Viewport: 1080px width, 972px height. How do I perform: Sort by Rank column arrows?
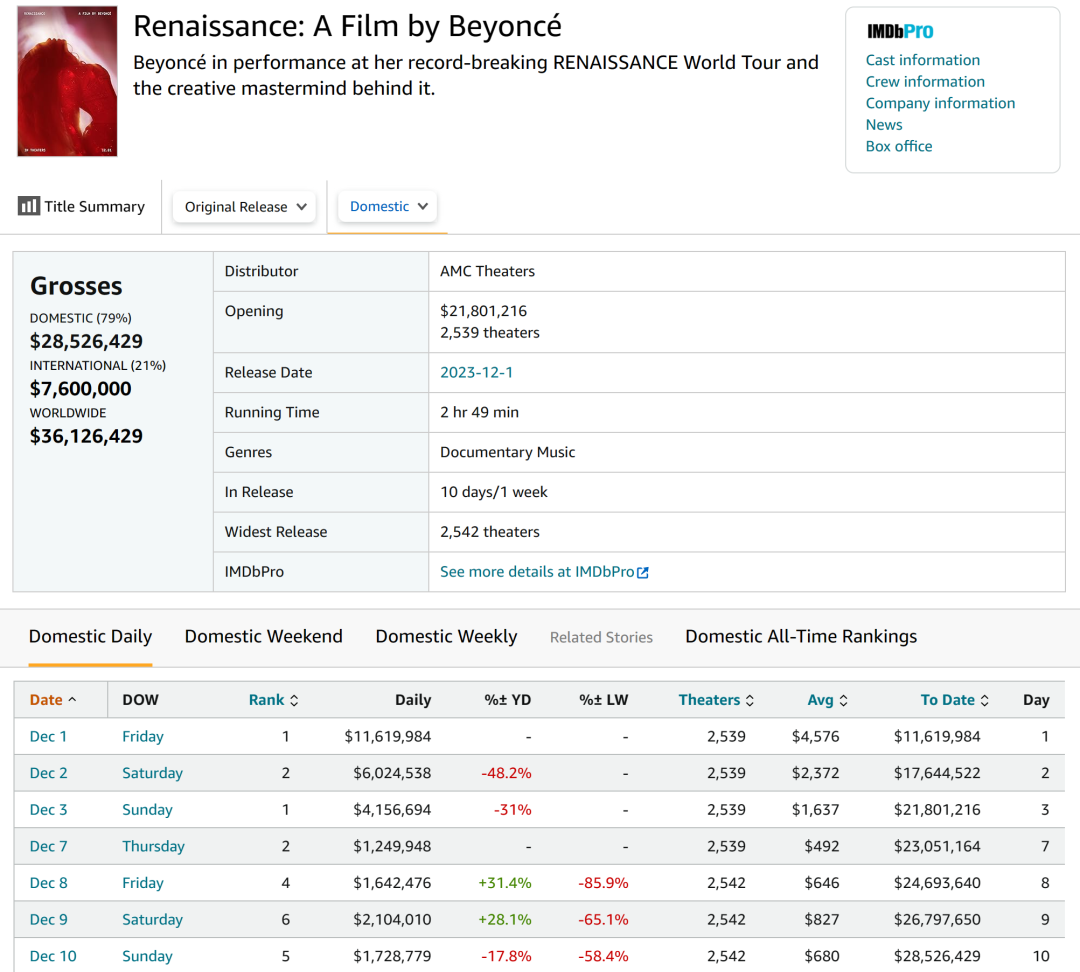pyautogui.click(x=294, y=700)
